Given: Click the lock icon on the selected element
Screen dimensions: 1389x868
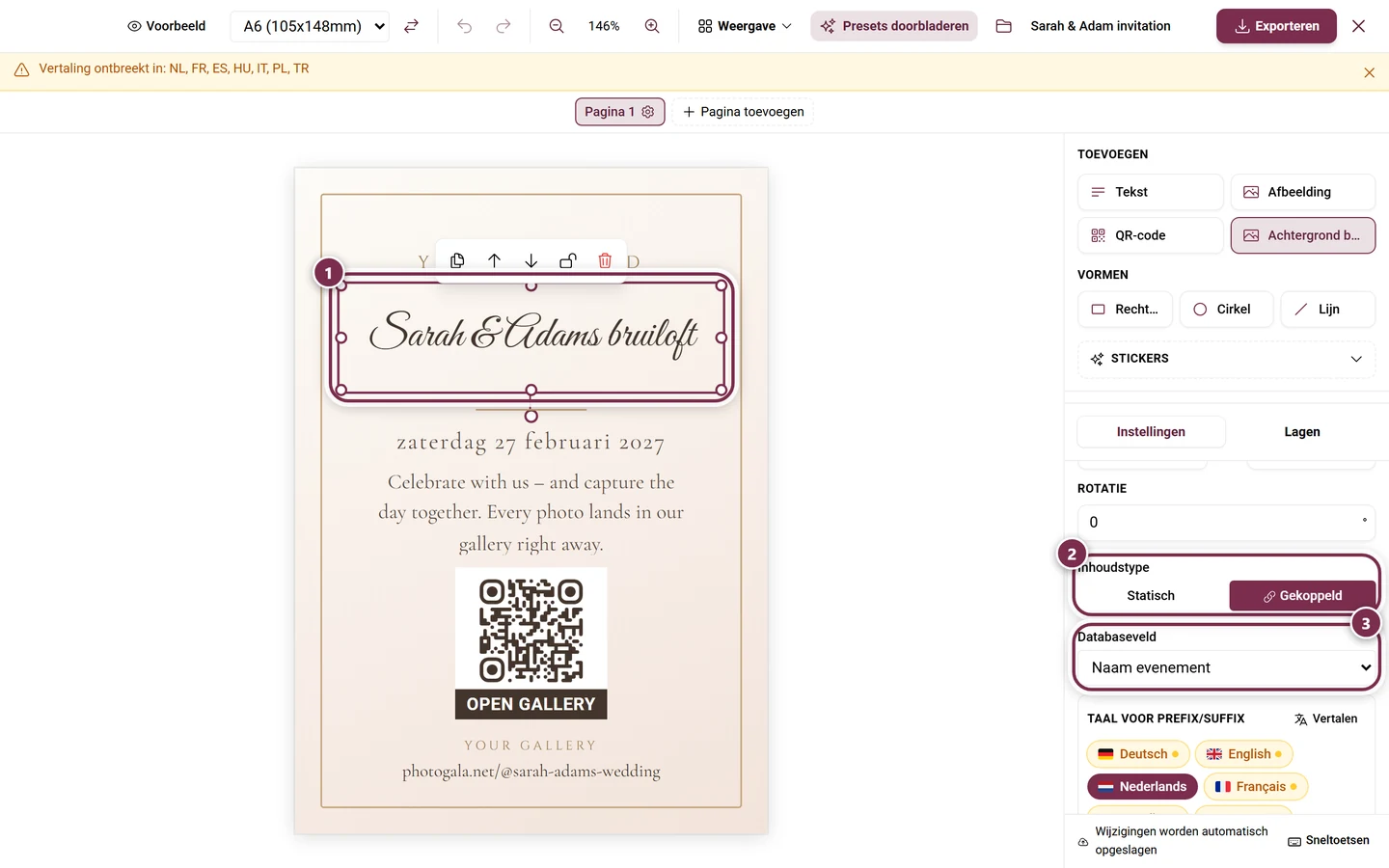Looking at the screenshot, I should pyautogui.click(x=568, y=260).
